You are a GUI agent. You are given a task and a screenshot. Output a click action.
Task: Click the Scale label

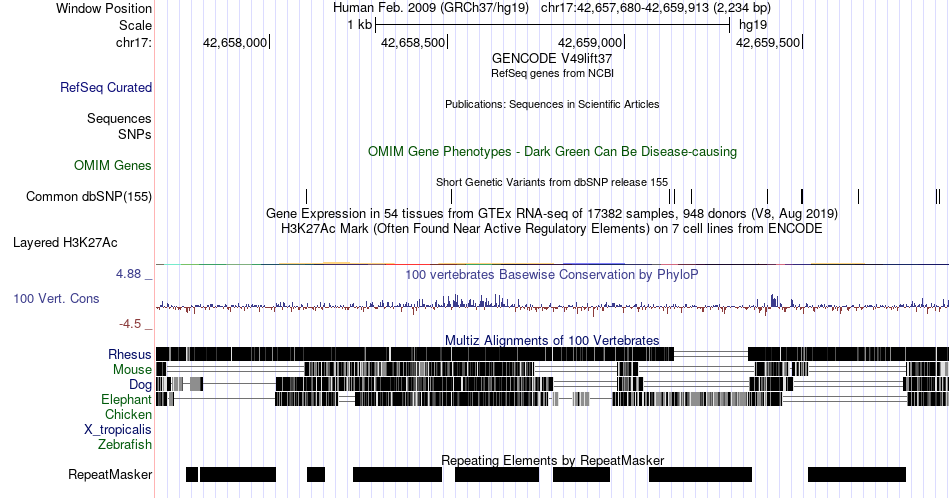135,25
